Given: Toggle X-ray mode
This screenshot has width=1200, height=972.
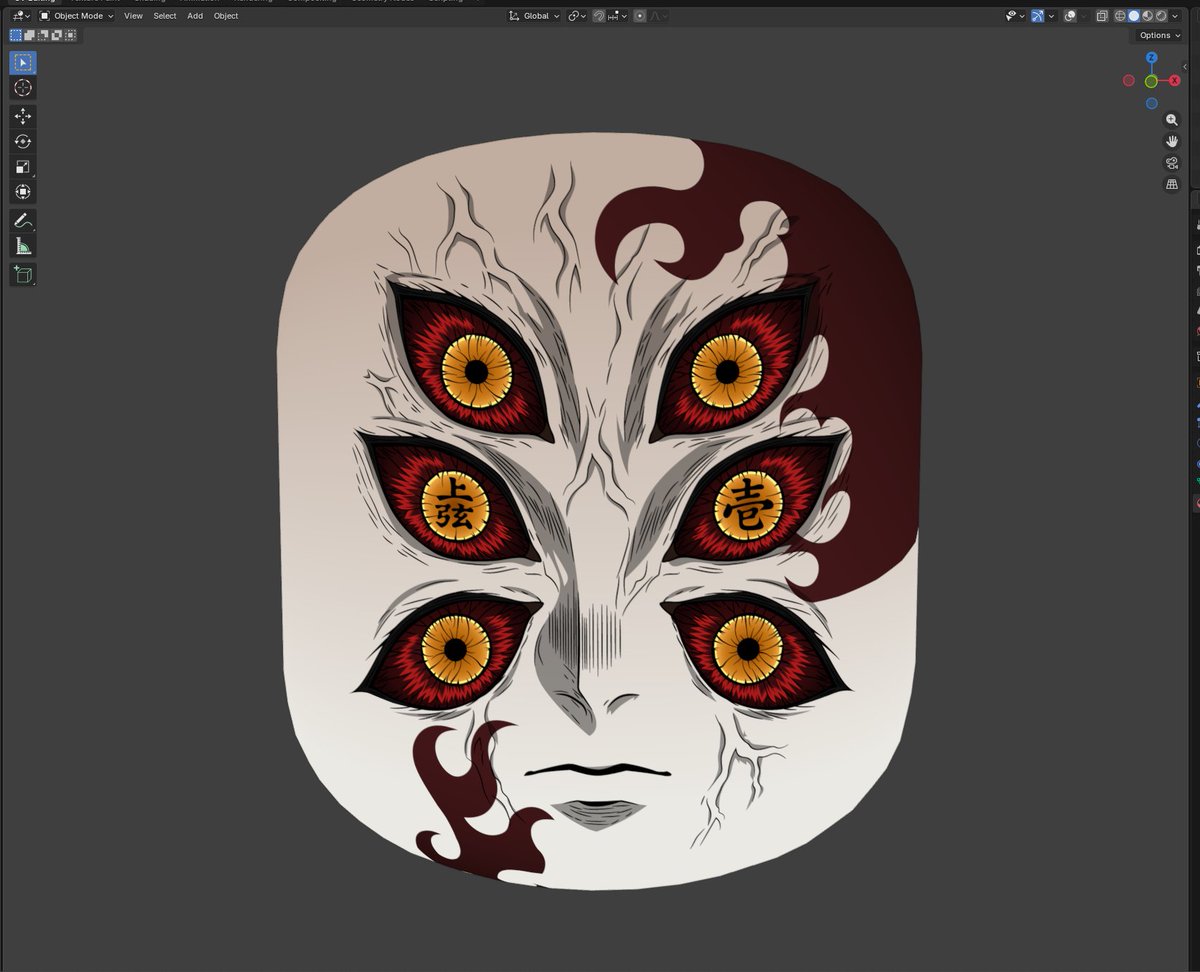Looking at the screenshot, I should tap(1102, 16).
